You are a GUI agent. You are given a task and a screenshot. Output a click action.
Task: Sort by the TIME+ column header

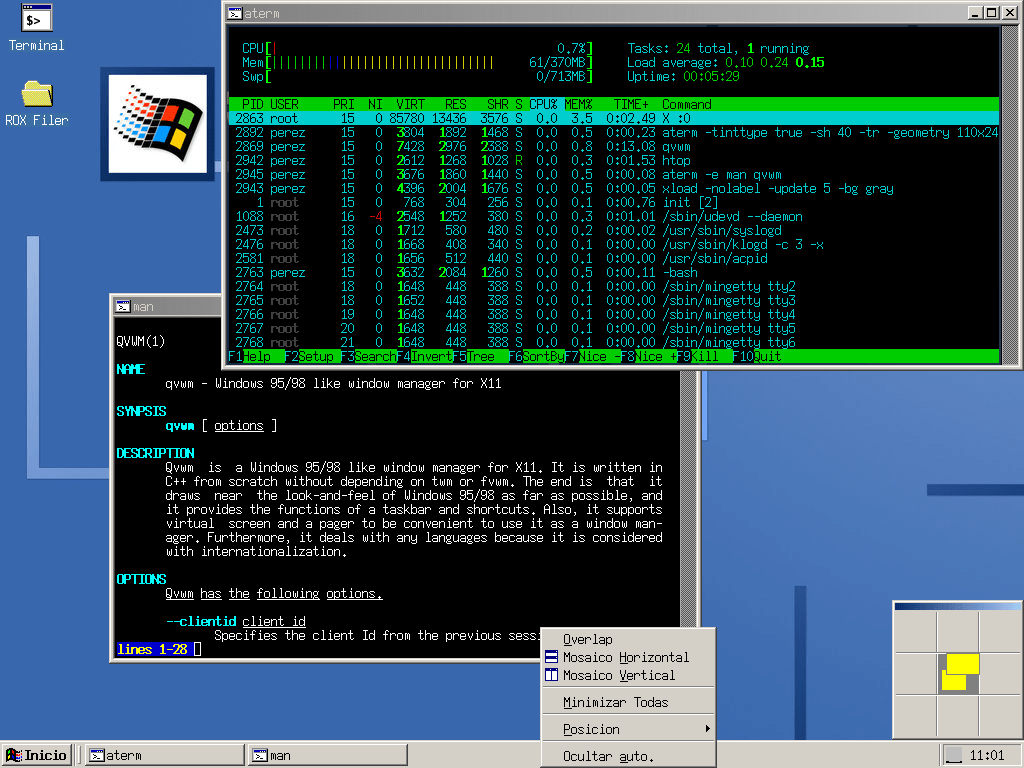coord(631,104)
